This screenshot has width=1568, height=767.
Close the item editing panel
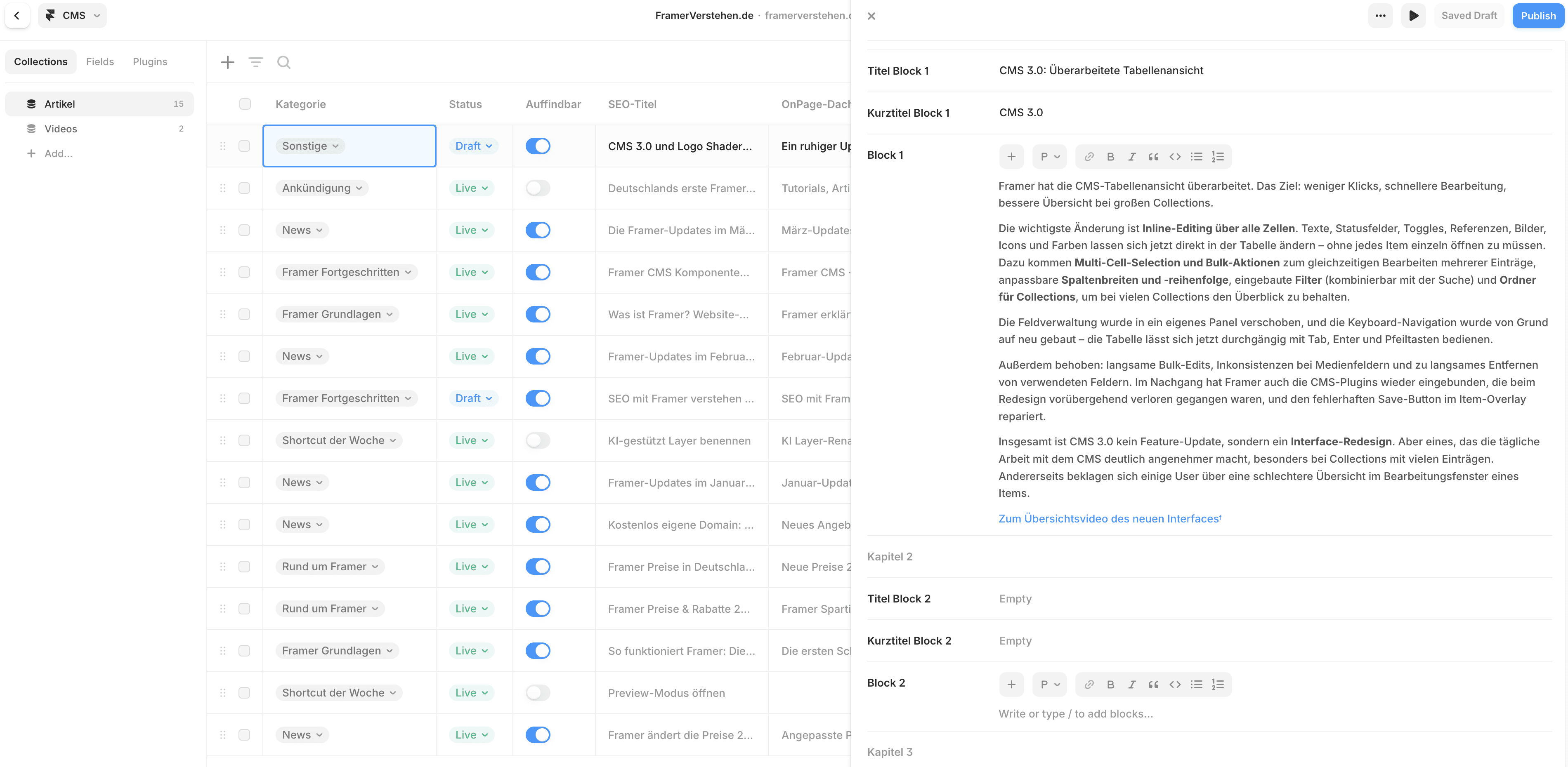pos(871,16)
